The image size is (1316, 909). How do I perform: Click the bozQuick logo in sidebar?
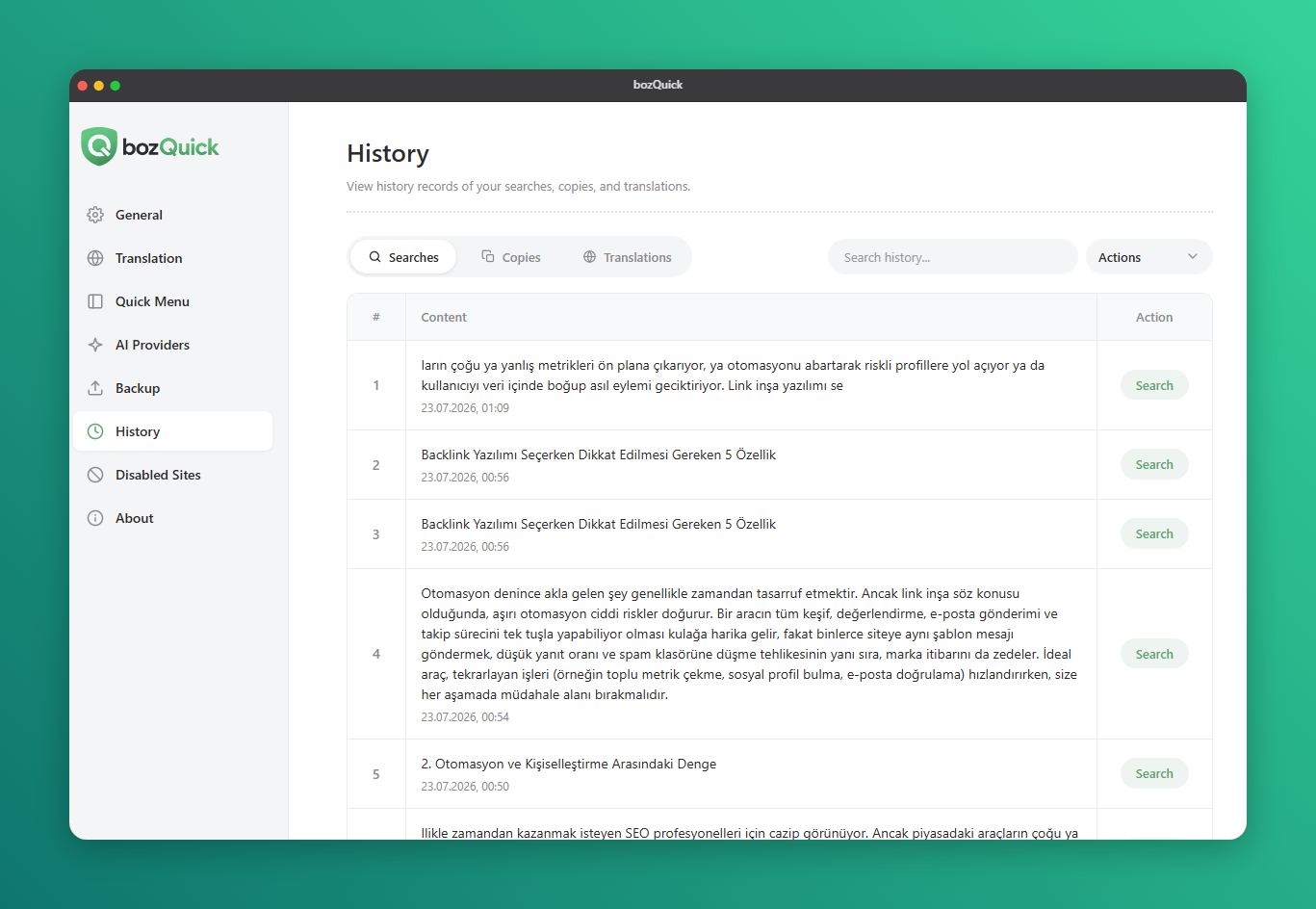click(150, 146)
